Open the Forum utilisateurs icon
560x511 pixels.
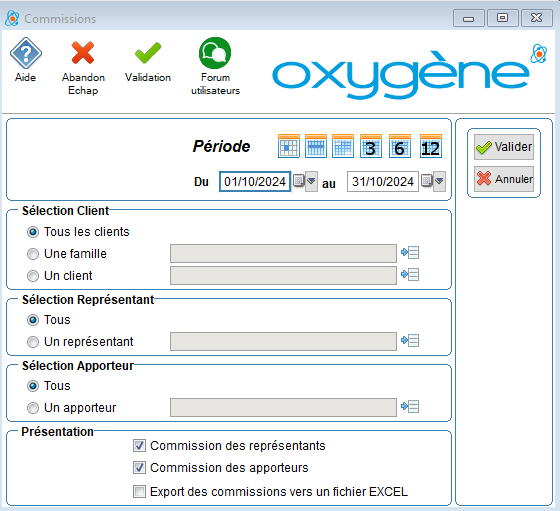(x=215, y=53)
